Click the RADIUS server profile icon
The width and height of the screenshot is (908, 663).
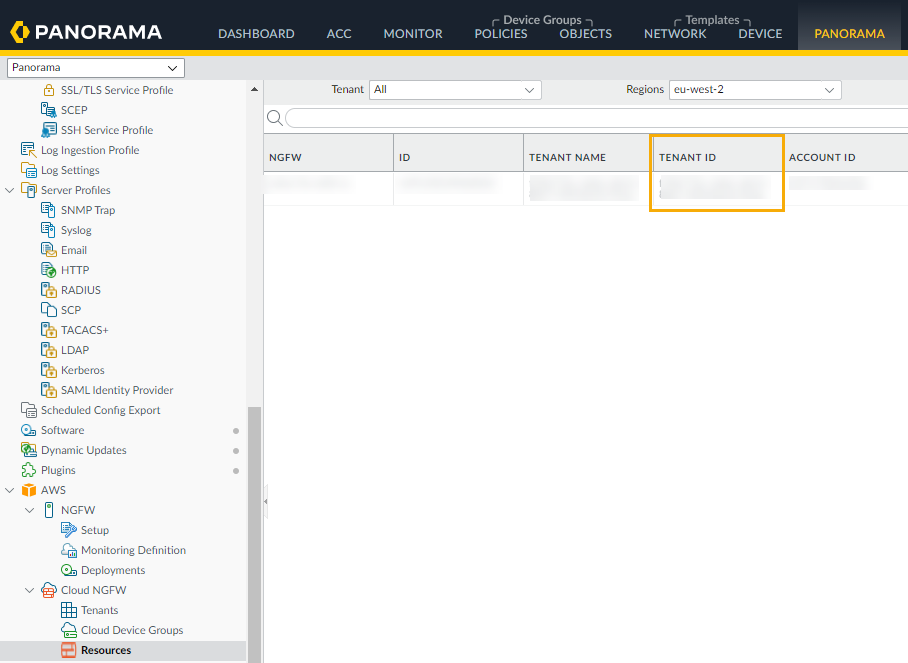[48, 290]
